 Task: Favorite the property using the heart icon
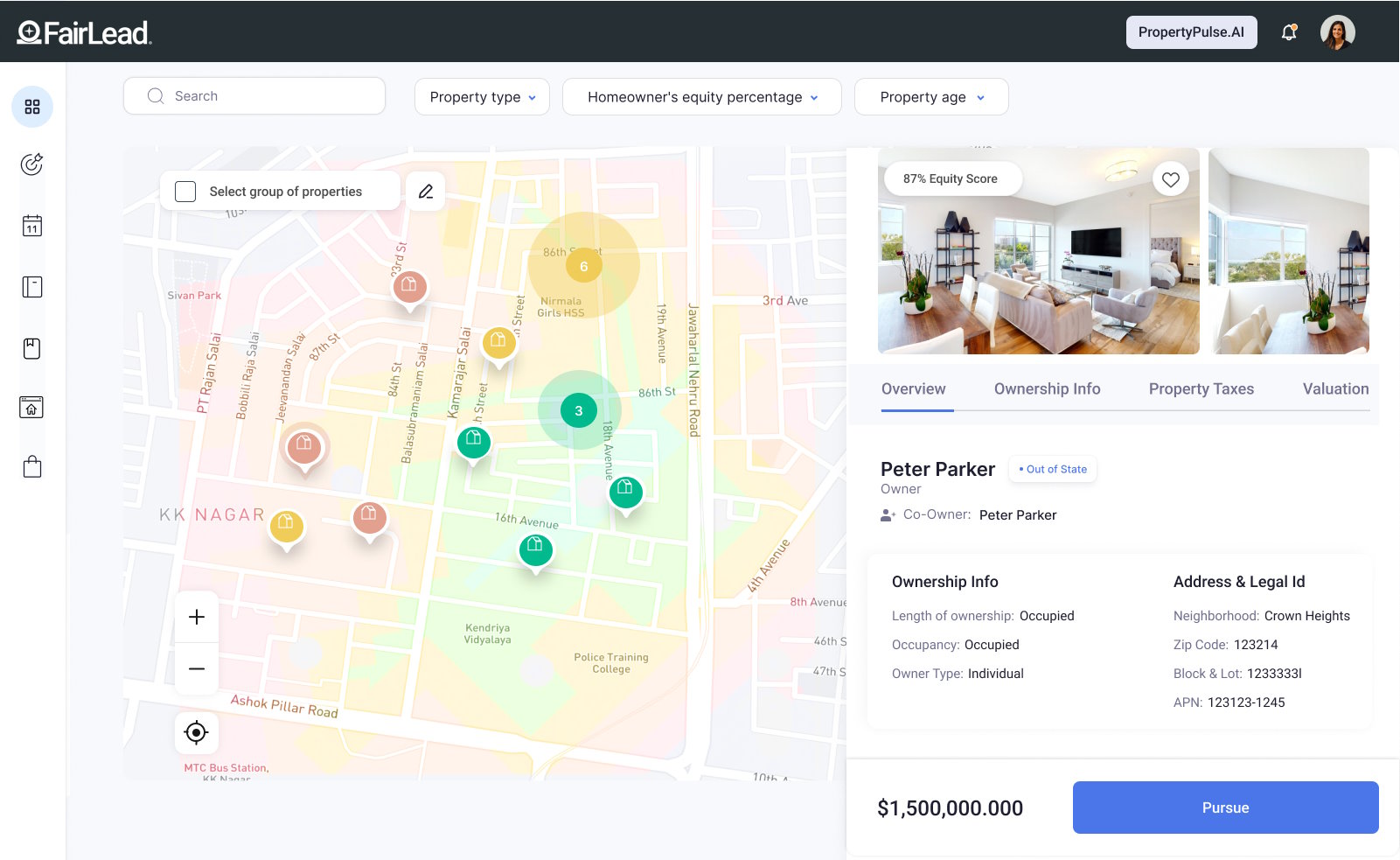pos(1171,180)
